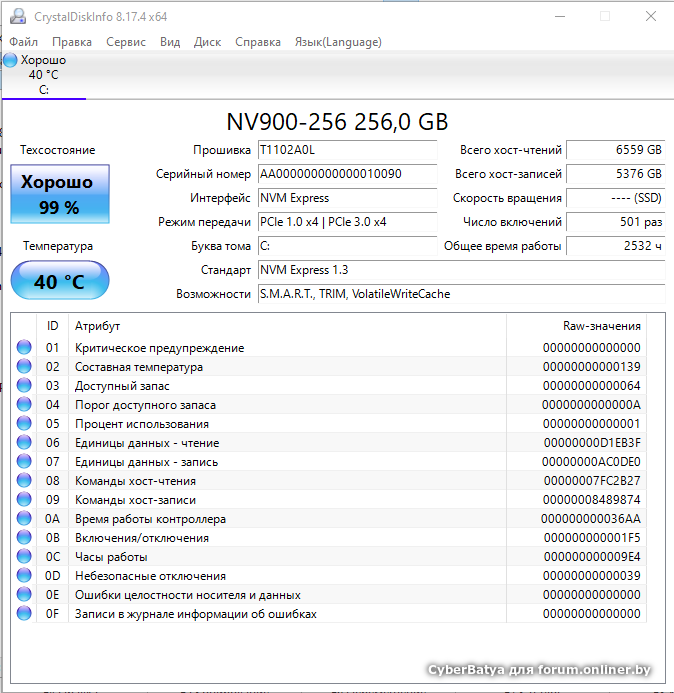Select the Хорошо 40 °C C: drive tab
The height and width of the screenshot is (693, 674).
pyautogui.click(x=43, y=75)
